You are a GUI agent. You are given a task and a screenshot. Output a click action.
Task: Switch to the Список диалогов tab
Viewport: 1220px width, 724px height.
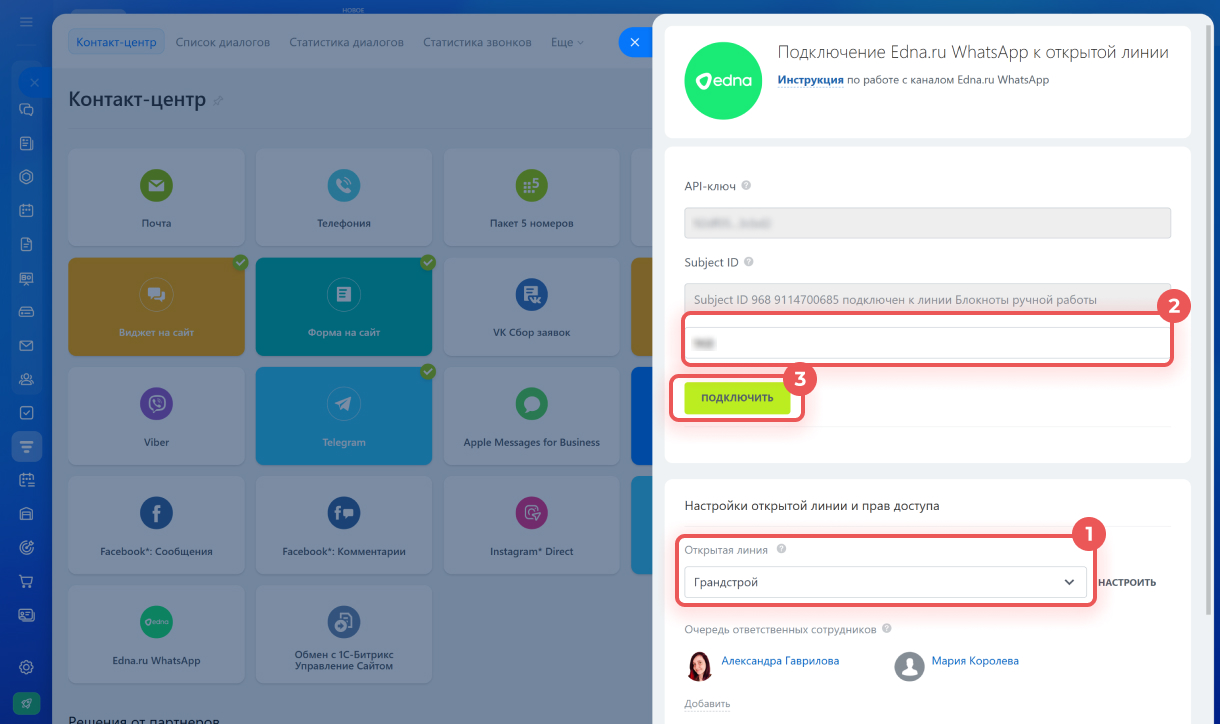pyautogui.click(x=223, y=43)
